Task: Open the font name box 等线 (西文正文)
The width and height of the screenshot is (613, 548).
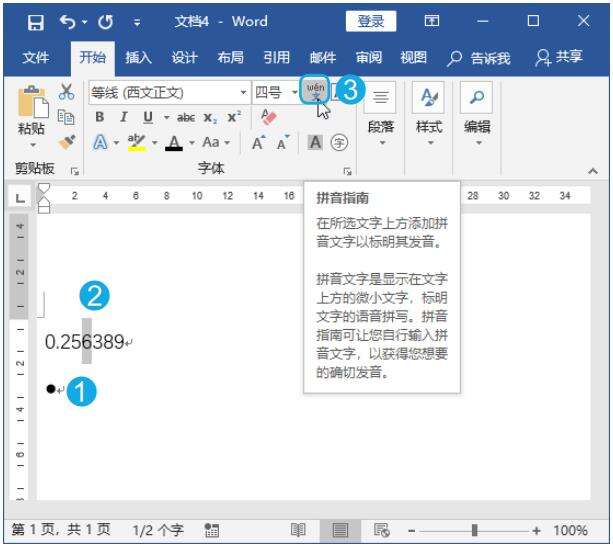Action: coord(169,93)
